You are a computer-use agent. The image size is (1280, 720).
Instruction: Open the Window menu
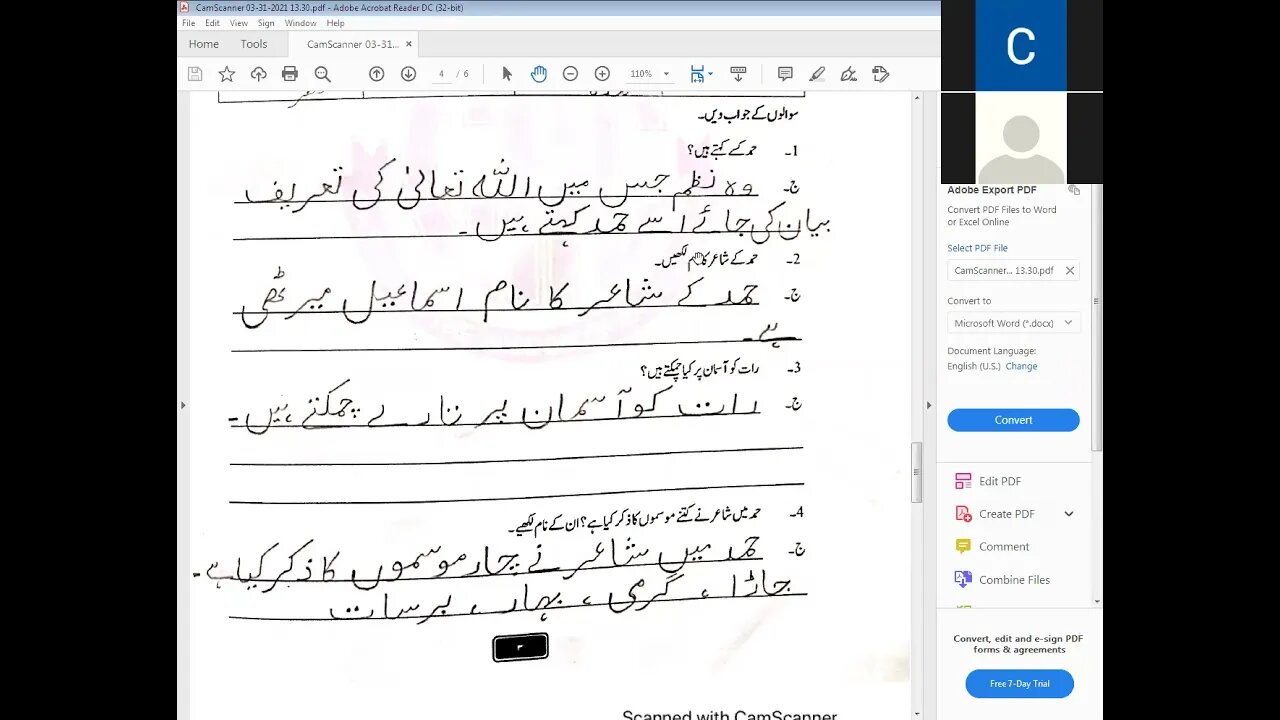point(300,23)
